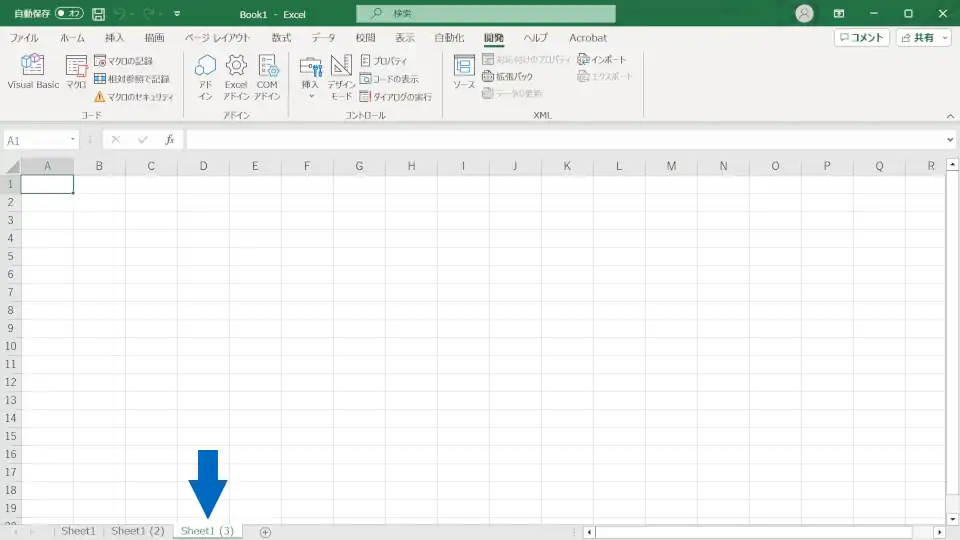Click the プロパティ (Properties) control icon
Image resolution: width=960 pixels, height=540 pixels.
384,61
